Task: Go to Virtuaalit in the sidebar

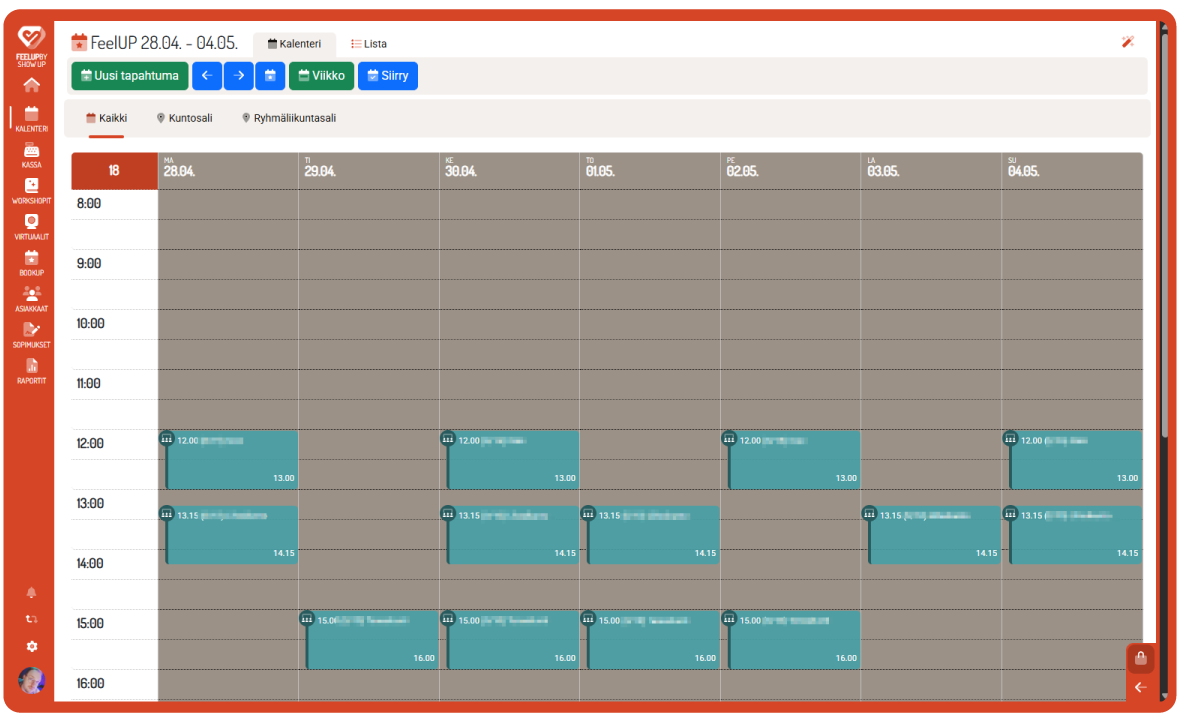Action: 31,227
